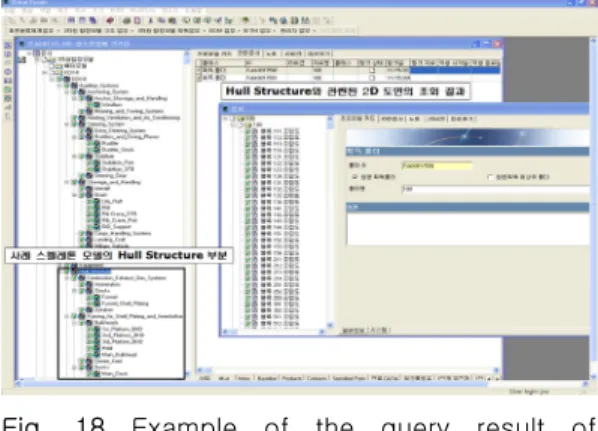This screenshot has height=431, width=598.
Task: Select the Rudder_Stock tree node
Action: tap(117, 150)
